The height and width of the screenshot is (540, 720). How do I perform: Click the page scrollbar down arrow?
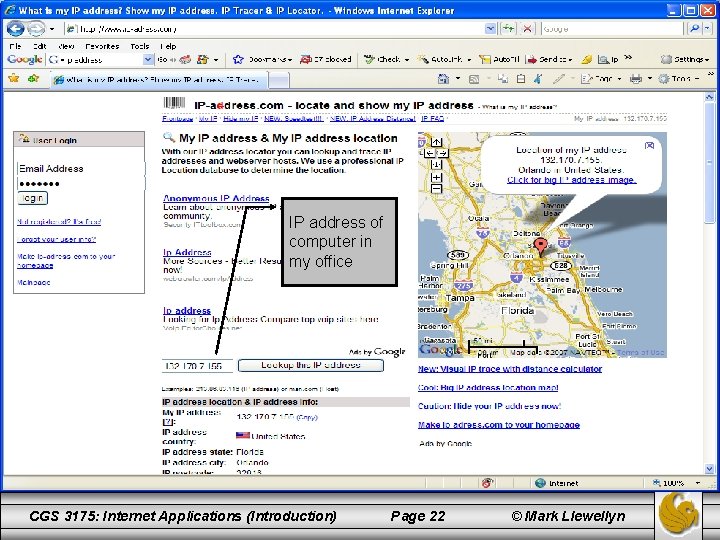(709, 469)
